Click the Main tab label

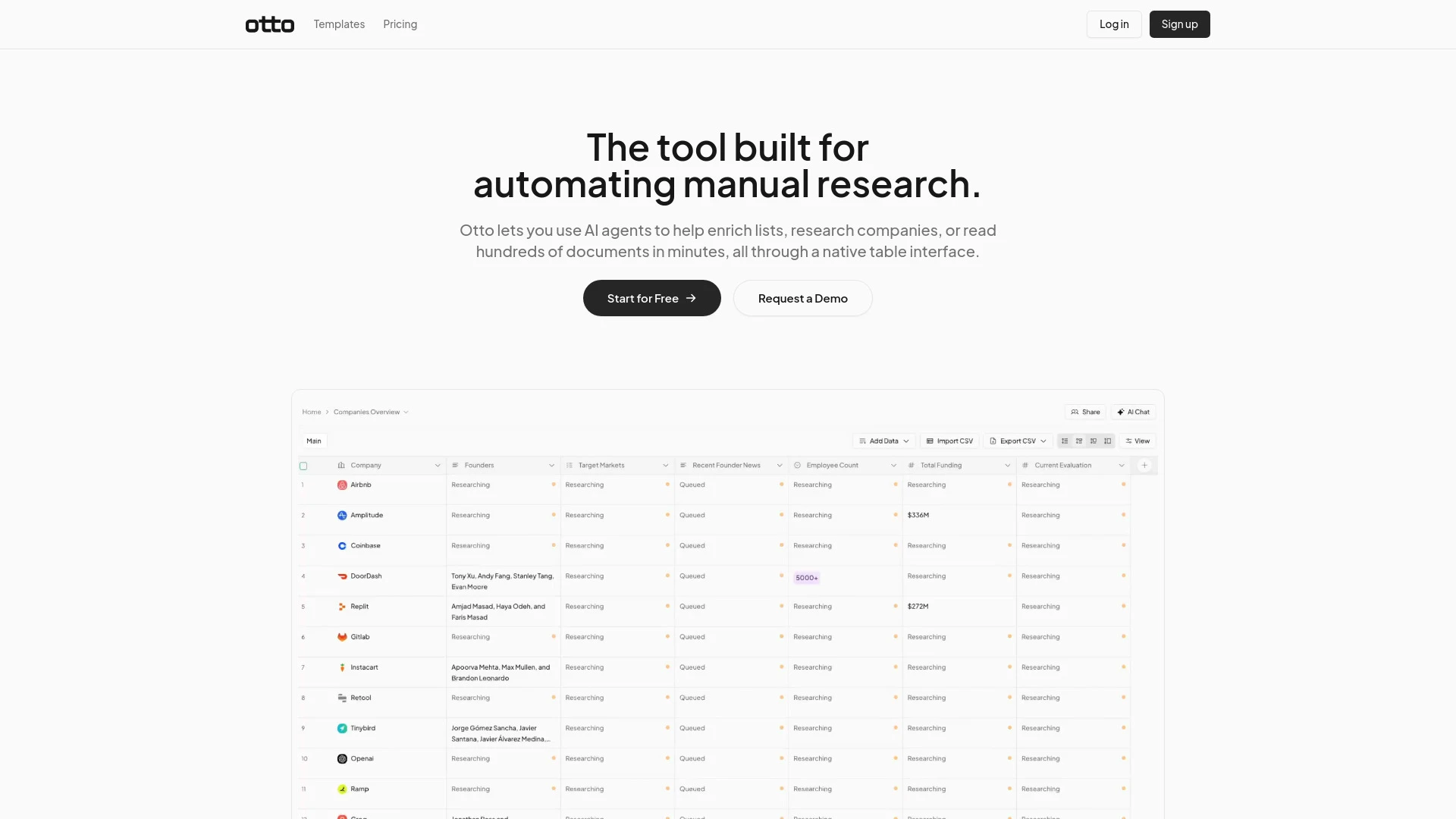313,441
